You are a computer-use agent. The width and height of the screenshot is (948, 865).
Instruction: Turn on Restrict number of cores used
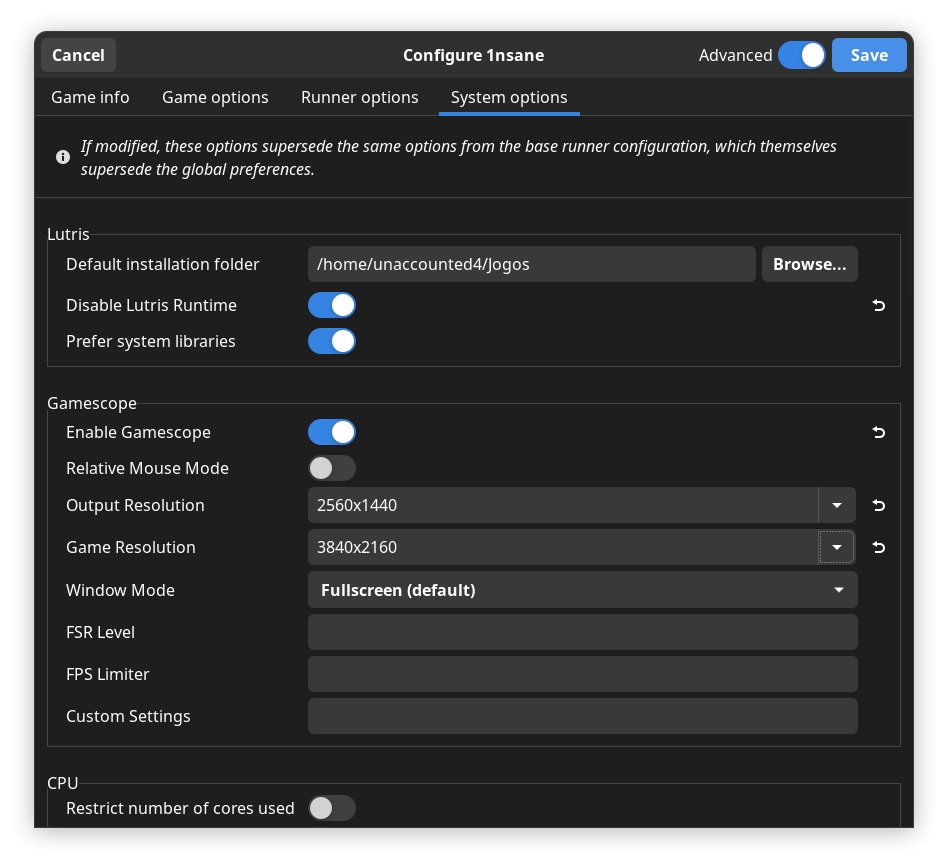tap(332, 808)
